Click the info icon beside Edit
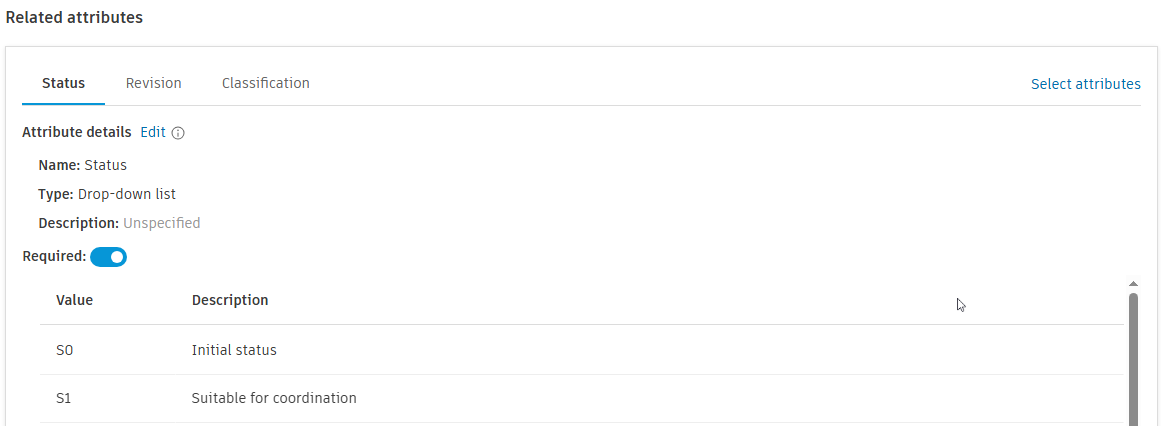 [x=179, y=132]
